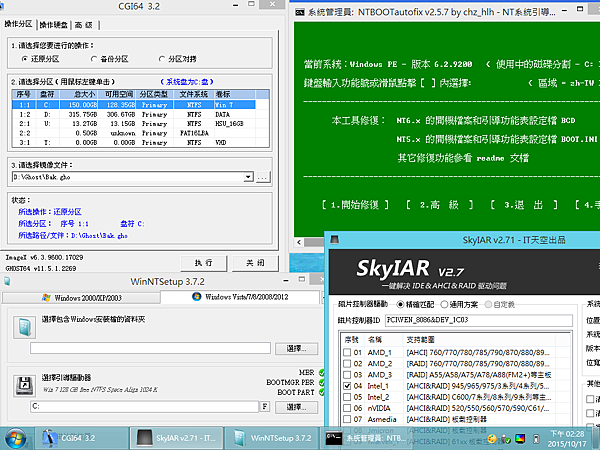Click Select button for boot drive

point(297,407)
